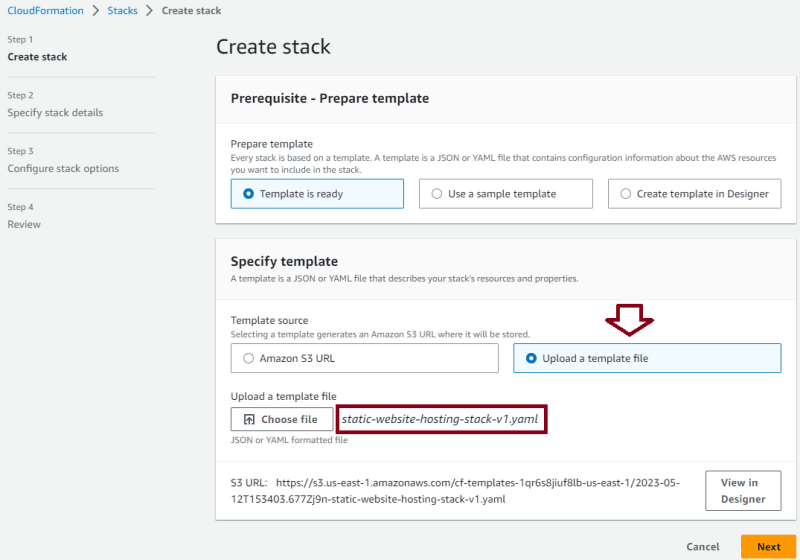Click the upload icon on Choose file
Viewport: 800px width, 560px height.
249,419
